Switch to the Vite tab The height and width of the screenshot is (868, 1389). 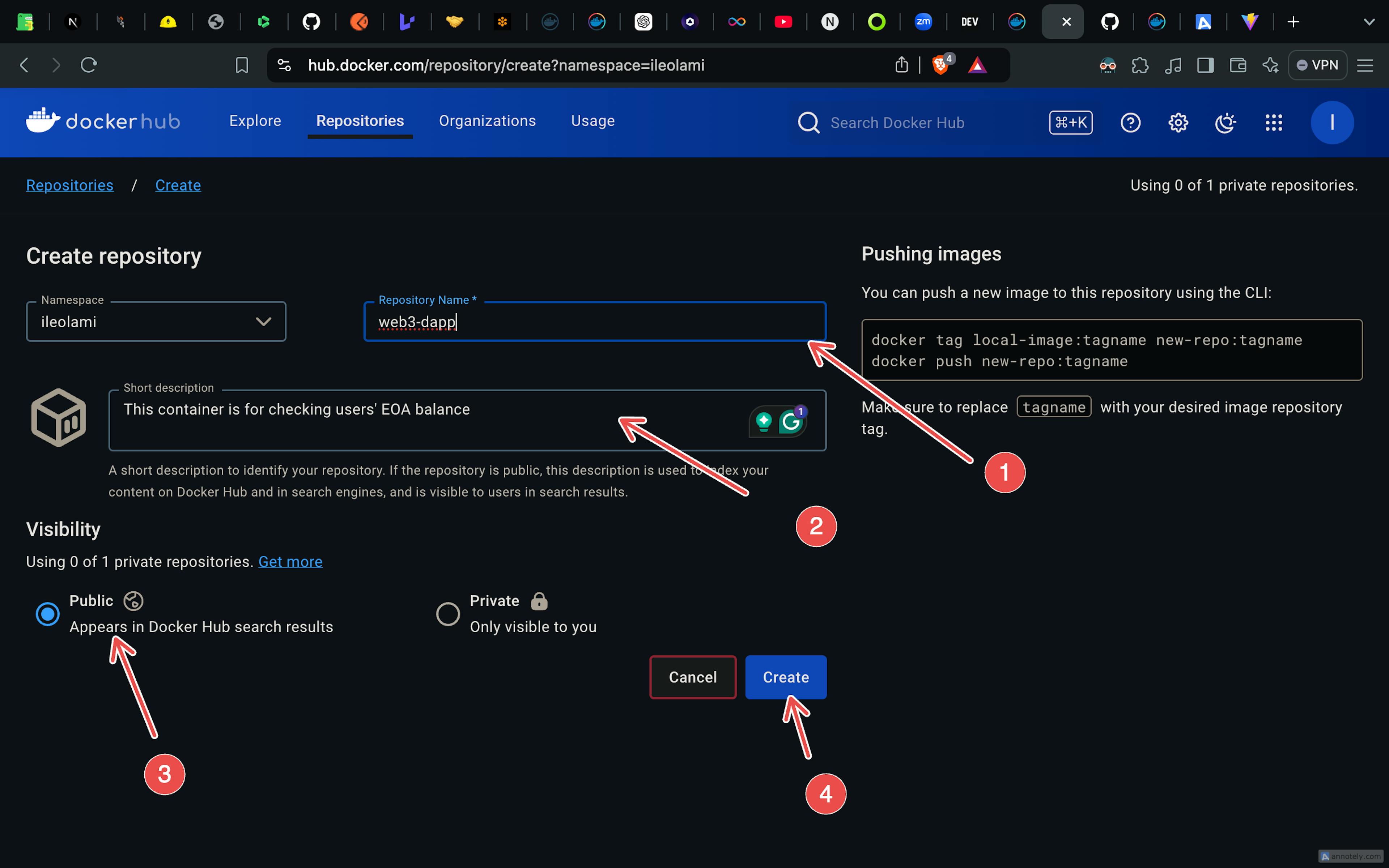pos(1249,22)
